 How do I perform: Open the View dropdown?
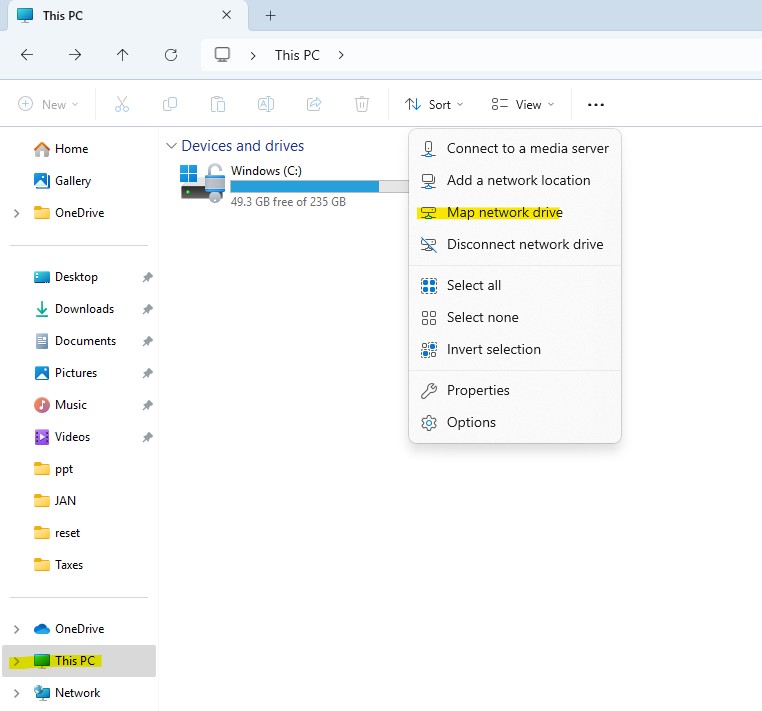click(522, 104)
